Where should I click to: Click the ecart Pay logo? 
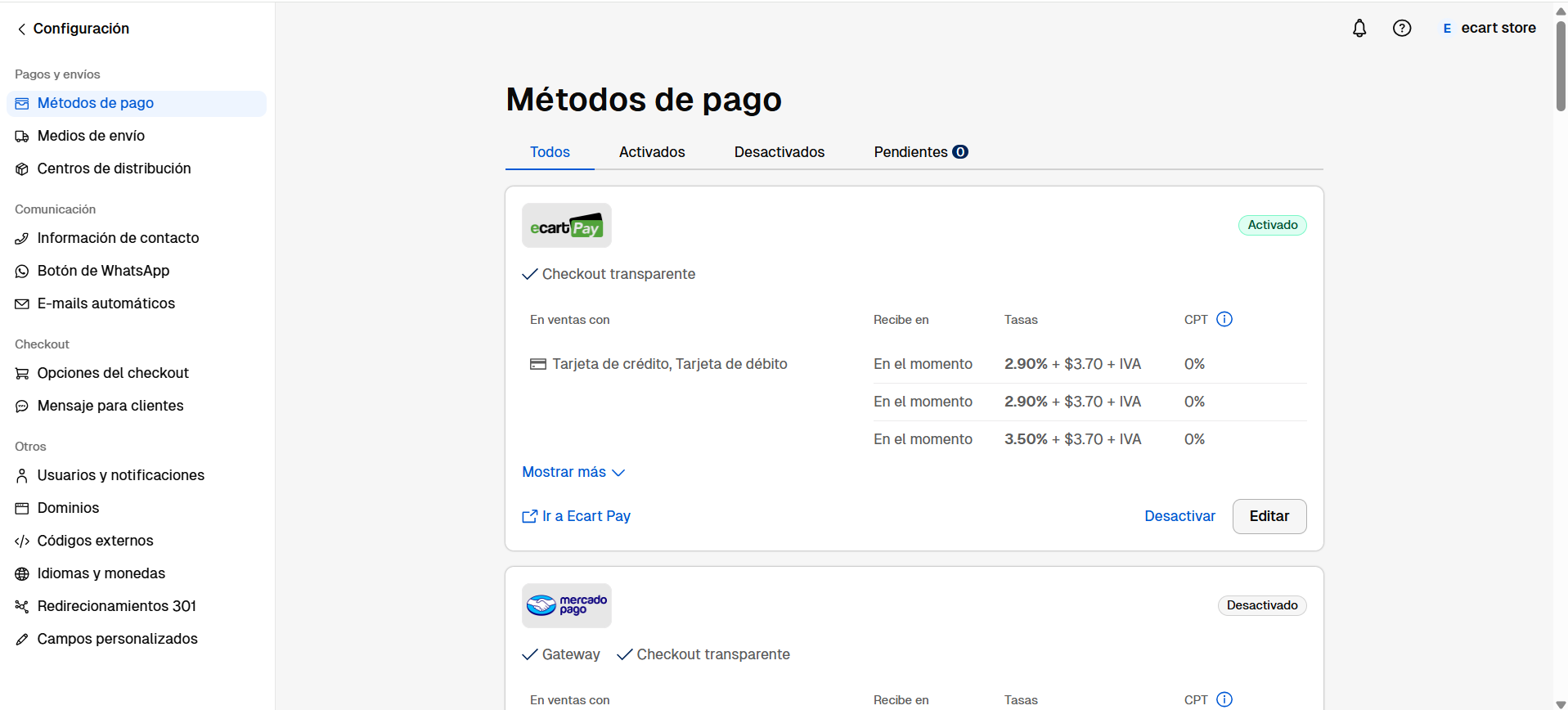click(x=567, y=226)
